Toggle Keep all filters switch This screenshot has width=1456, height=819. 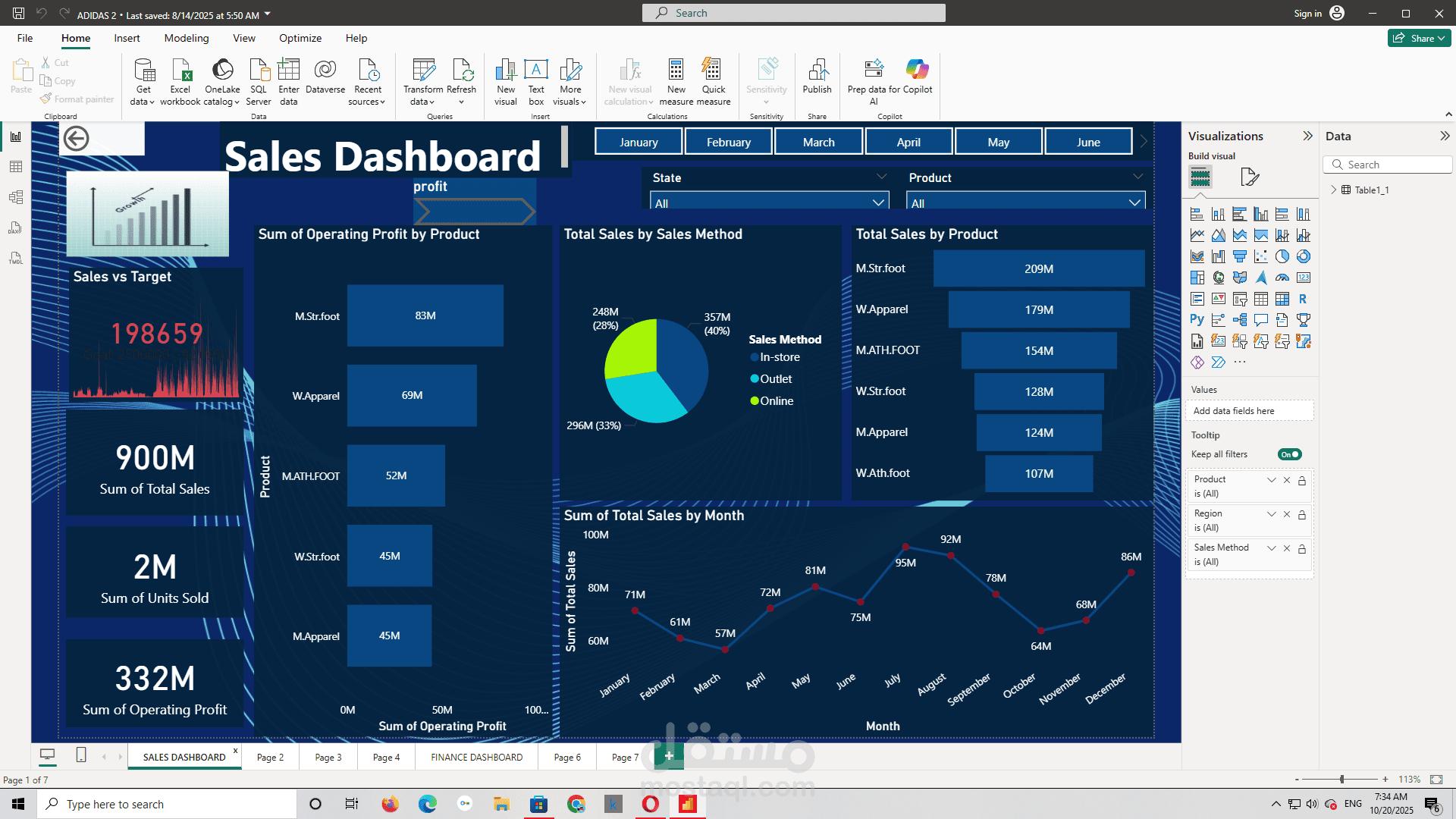click(x=1289, y=455)
